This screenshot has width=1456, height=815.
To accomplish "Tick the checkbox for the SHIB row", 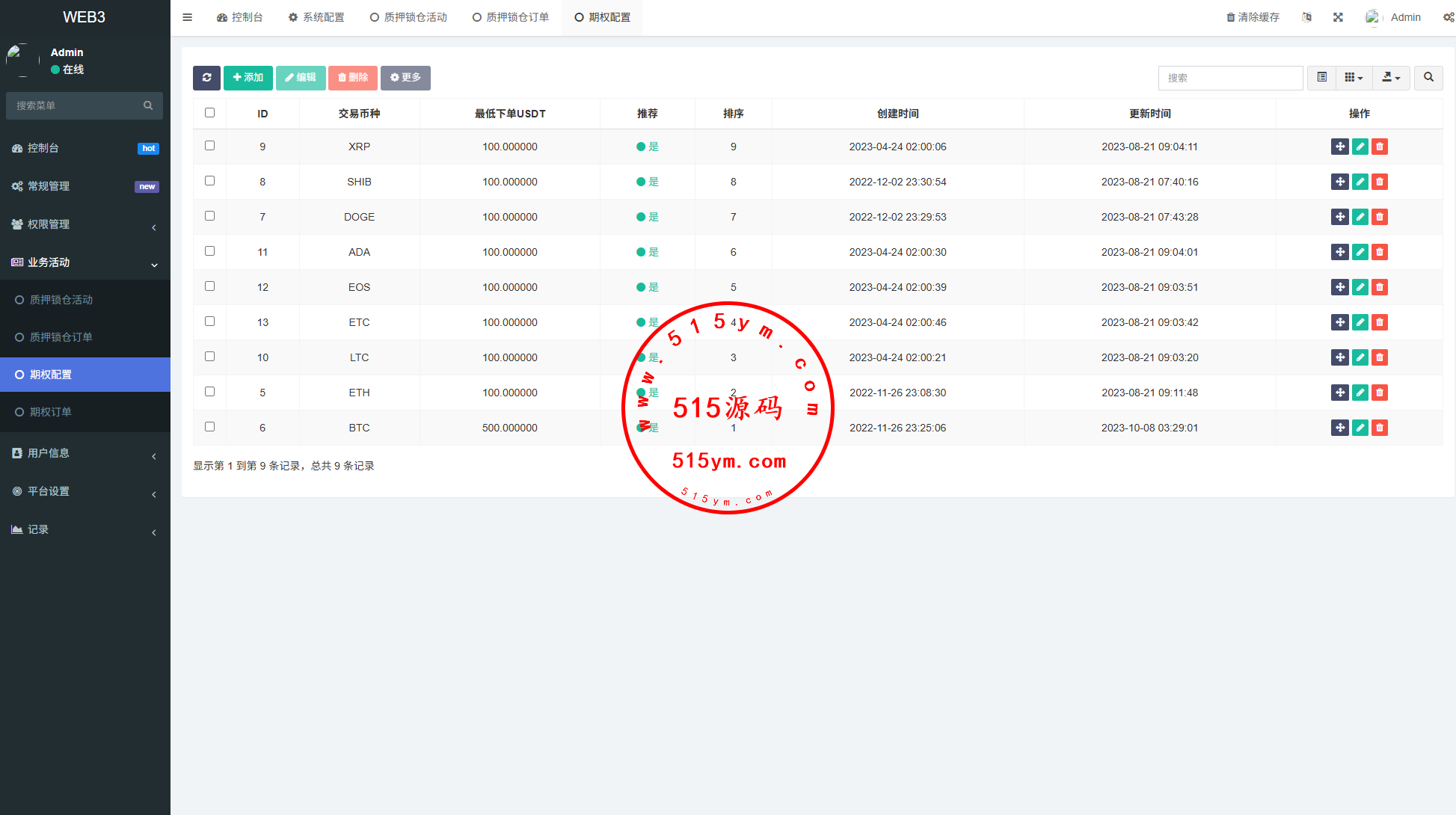I will 209,181.
